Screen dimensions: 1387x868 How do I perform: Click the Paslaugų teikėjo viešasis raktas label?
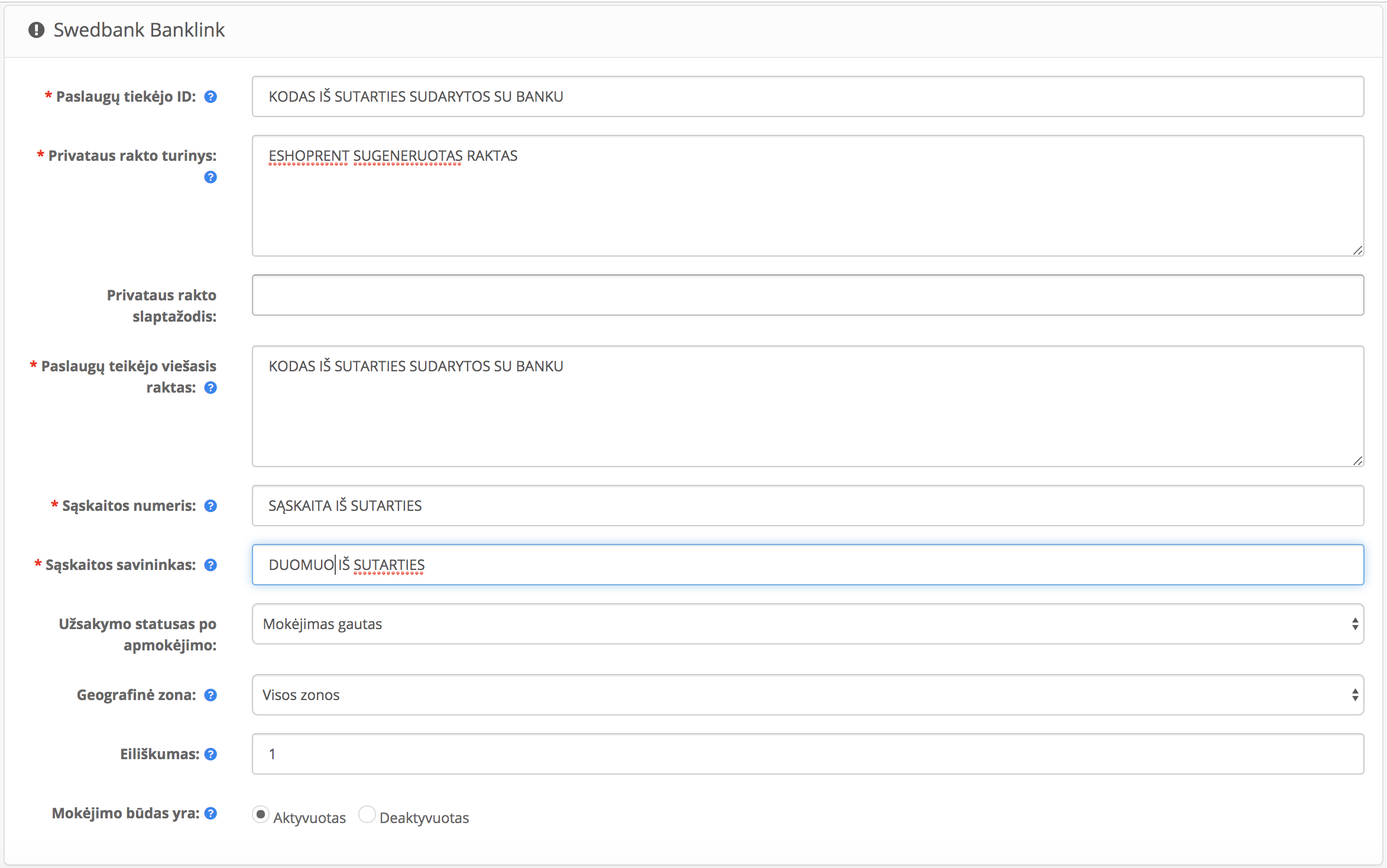[x=128, y=377]
